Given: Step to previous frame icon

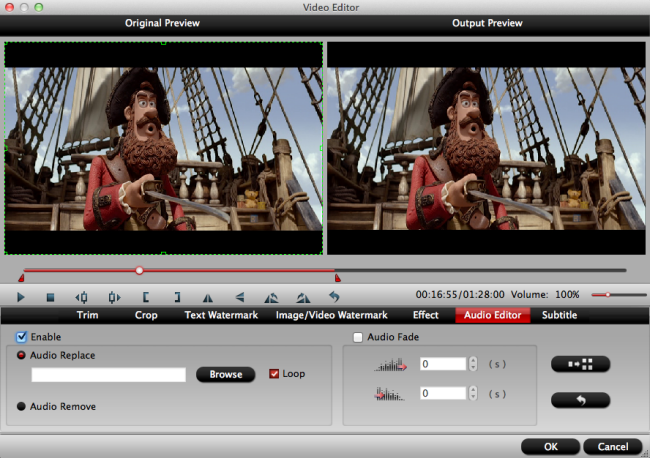Looking at the screenshot, I should [x=81, y=297].
